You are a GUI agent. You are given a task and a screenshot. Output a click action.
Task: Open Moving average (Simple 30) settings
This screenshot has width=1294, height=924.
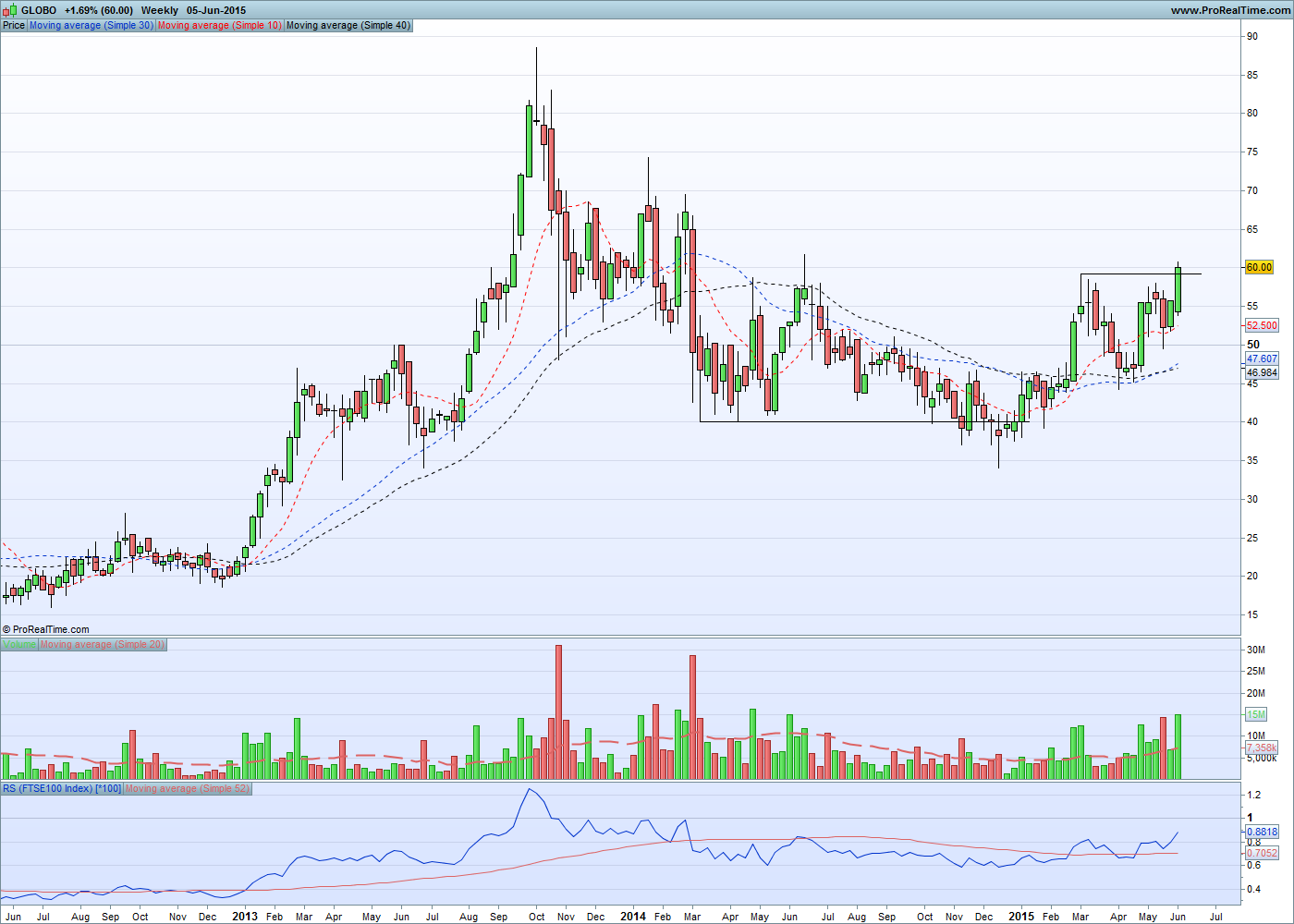click(x=92, y=25)
